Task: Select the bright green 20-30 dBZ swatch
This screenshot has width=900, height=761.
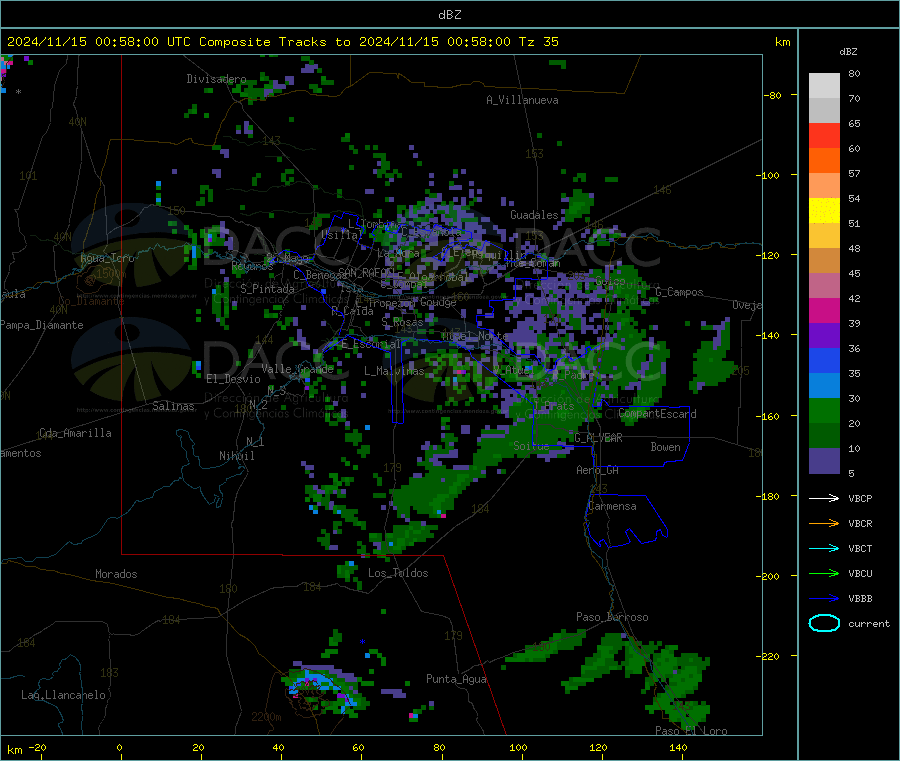Action: (x=824, y=410)
